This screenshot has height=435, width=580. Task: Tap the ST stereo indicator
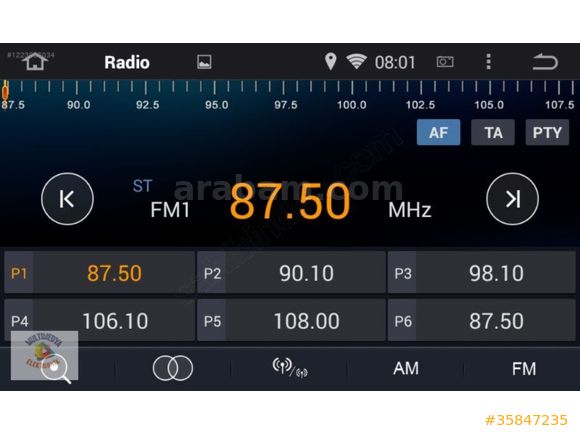click(142, 186)
